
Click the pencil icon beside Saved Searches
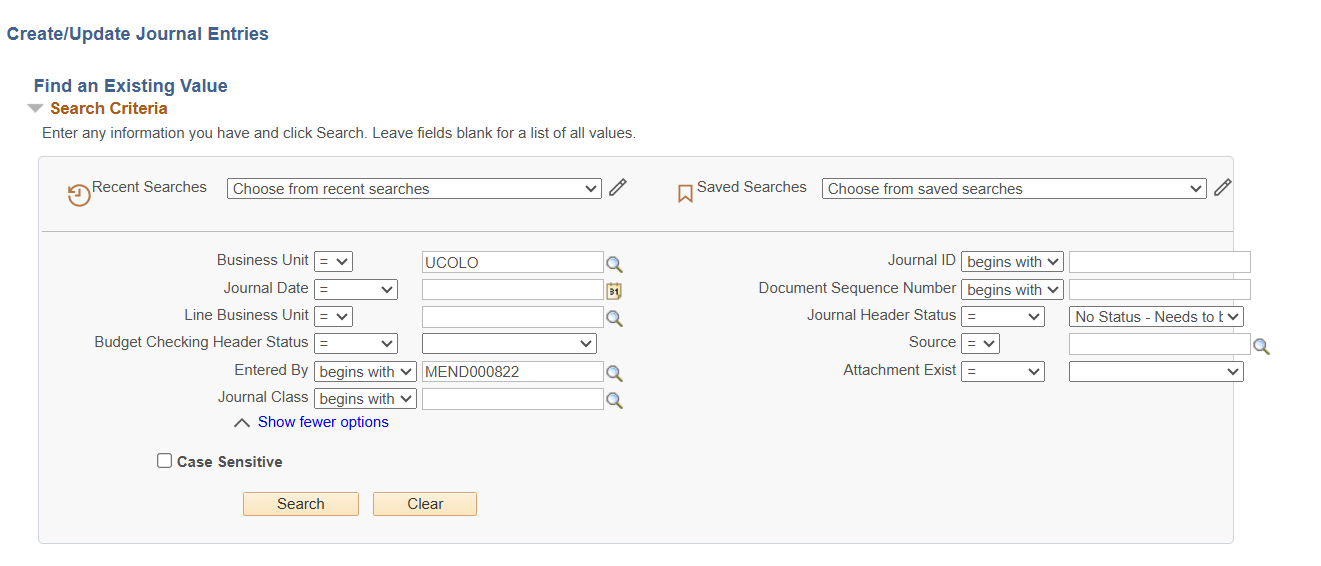[1222, 187]
